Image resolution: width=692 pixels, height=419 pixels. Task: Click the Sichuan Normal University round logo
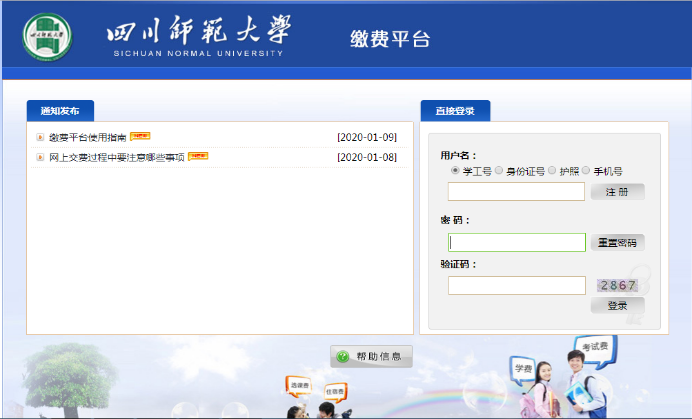pyautogui.click(x=47, y=37)
